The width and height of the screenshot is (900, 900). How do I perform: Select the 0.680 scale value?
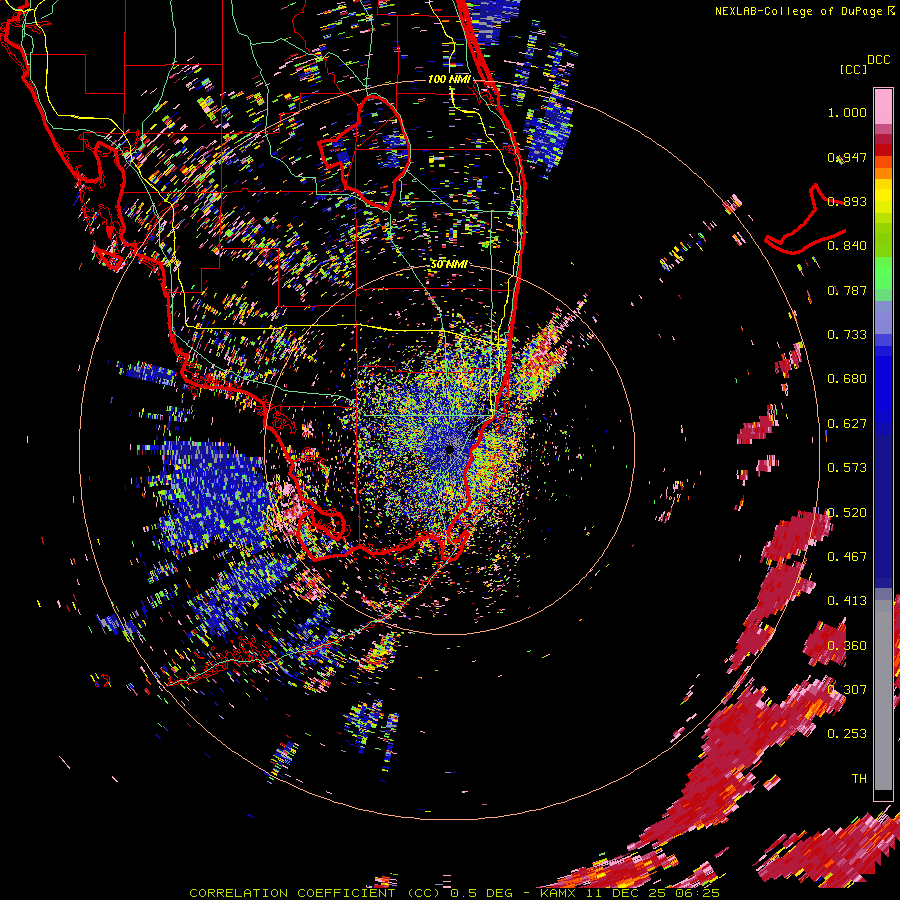tap(847, 379)
